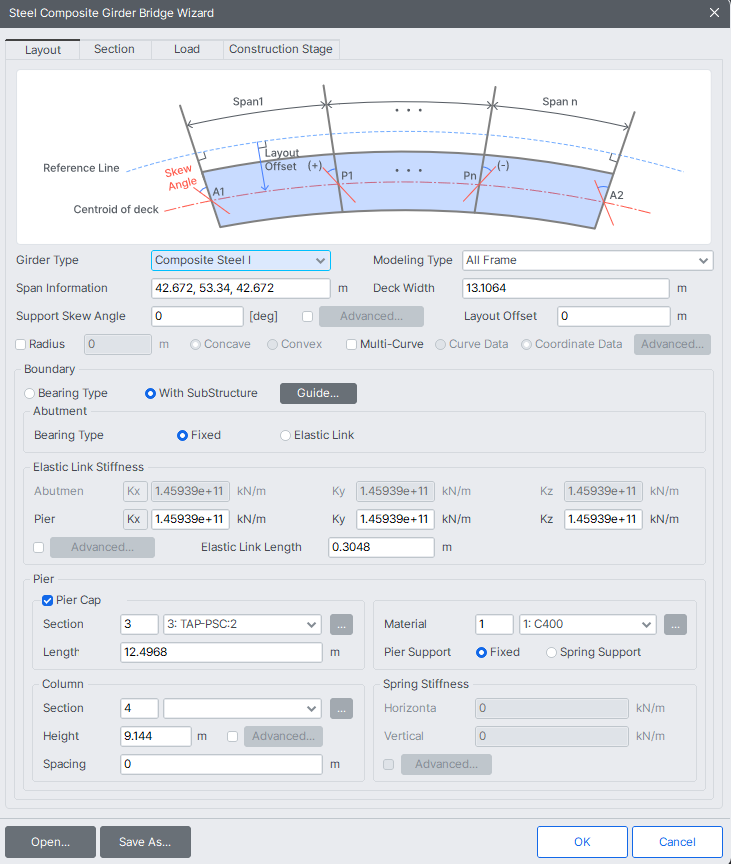Uncheck the Pier Cap checkbox
This screenshot has height=864, width=731.
pyautogui.click(x=47, y=600)
